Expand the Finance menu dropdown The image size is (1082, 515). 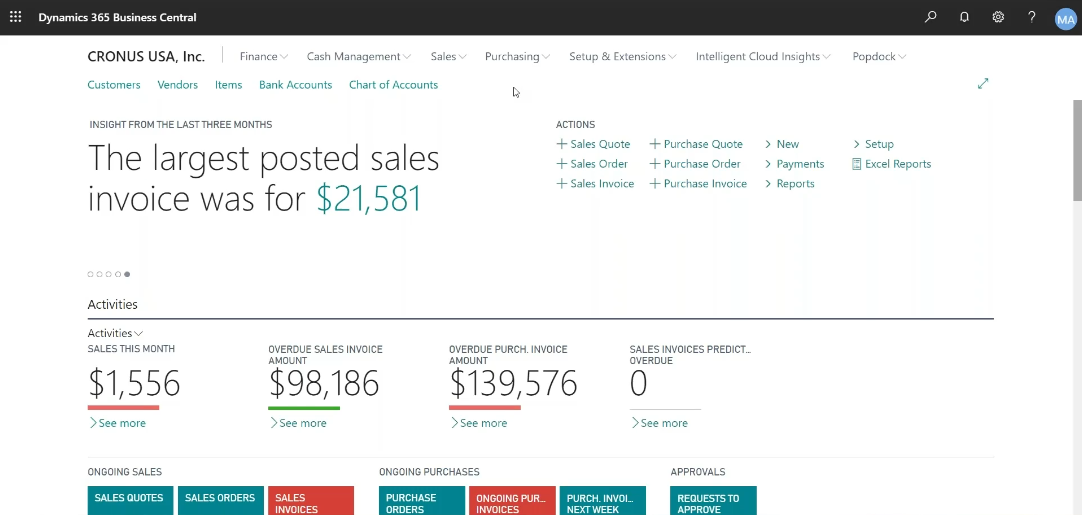(x=264, y=57)
